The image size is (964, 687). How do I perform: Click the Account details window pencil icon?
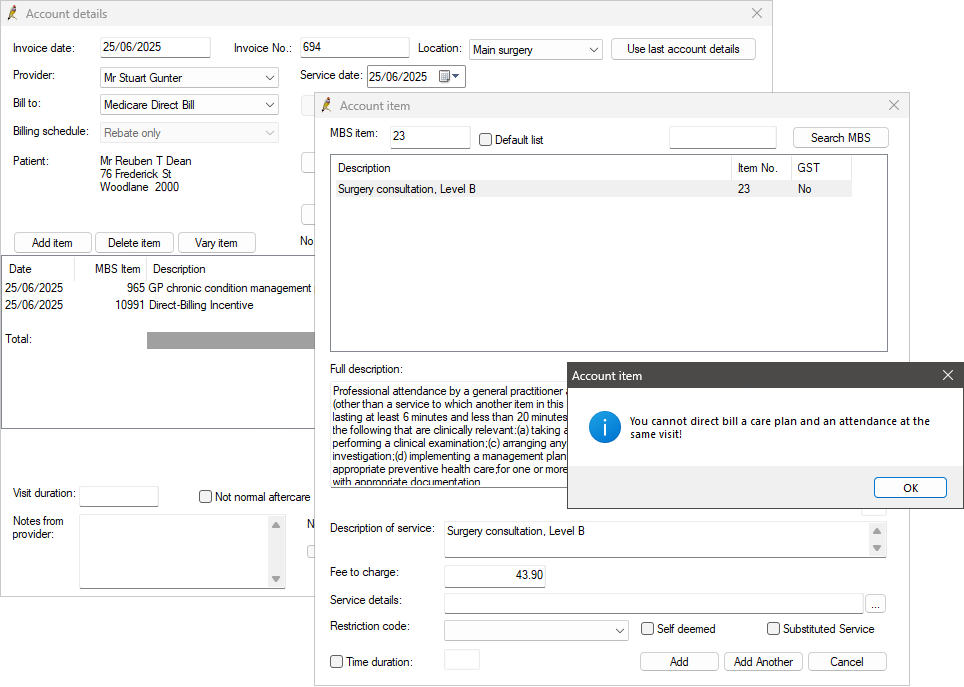[x=12, y=13]
